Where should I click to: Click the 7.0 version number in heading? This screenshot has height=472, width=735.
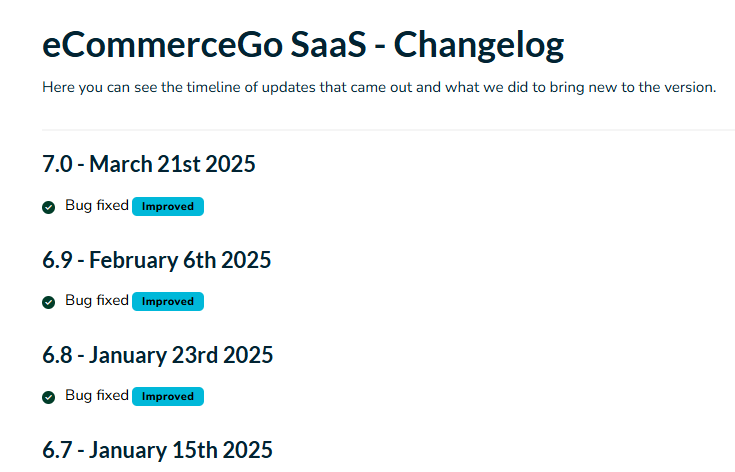click(x=57, y=164)
